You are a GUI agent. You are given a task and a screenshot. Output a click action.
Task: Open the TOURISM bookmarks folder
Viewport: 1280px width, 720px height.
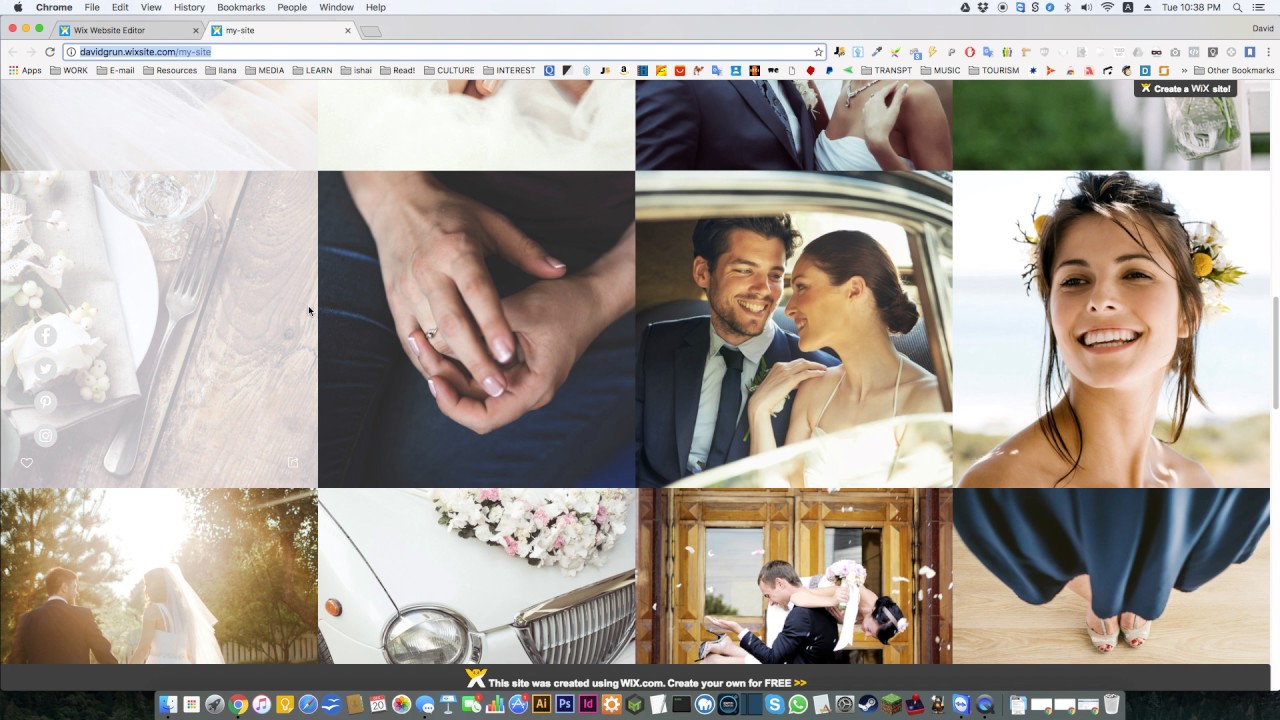click(993, 71)
